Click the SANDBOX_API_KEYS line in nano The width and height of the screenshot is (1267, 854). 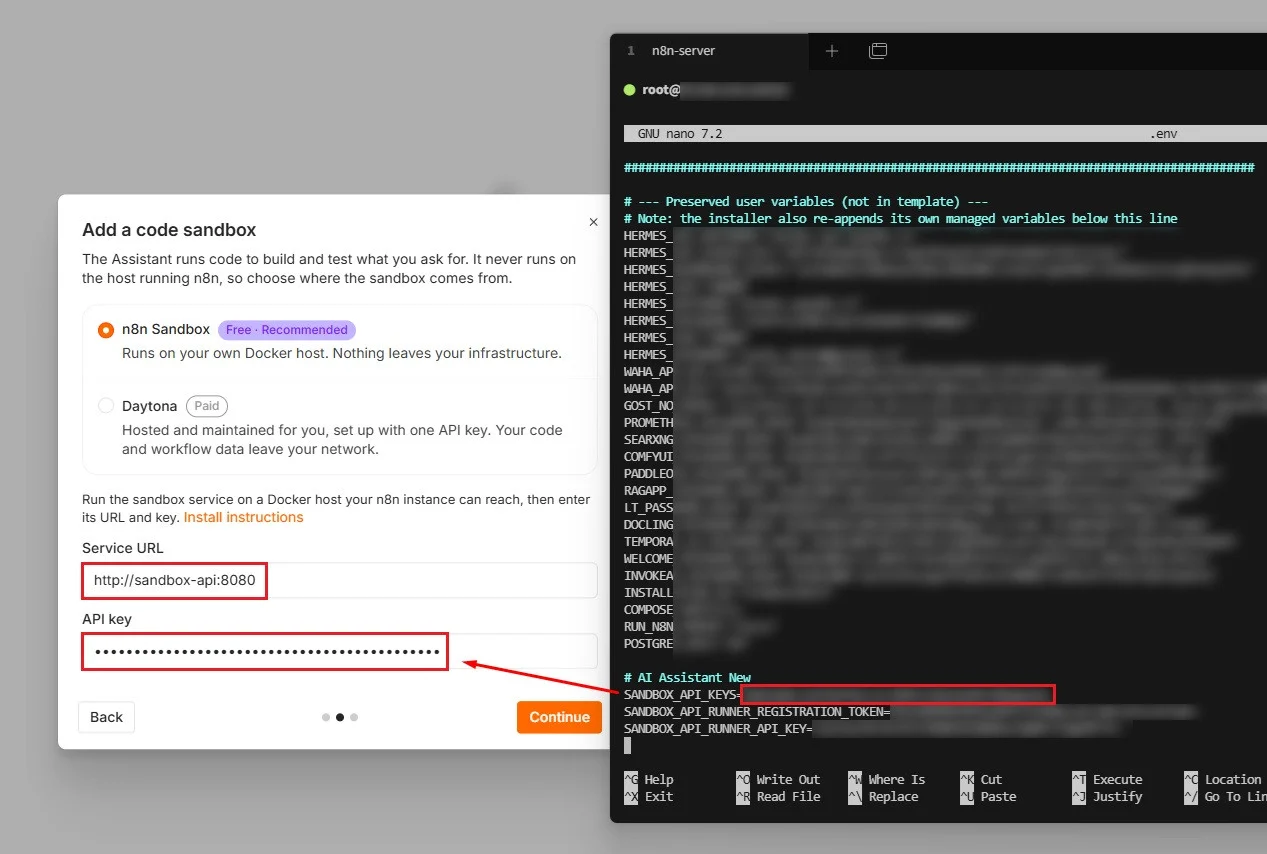click(839, 694)
